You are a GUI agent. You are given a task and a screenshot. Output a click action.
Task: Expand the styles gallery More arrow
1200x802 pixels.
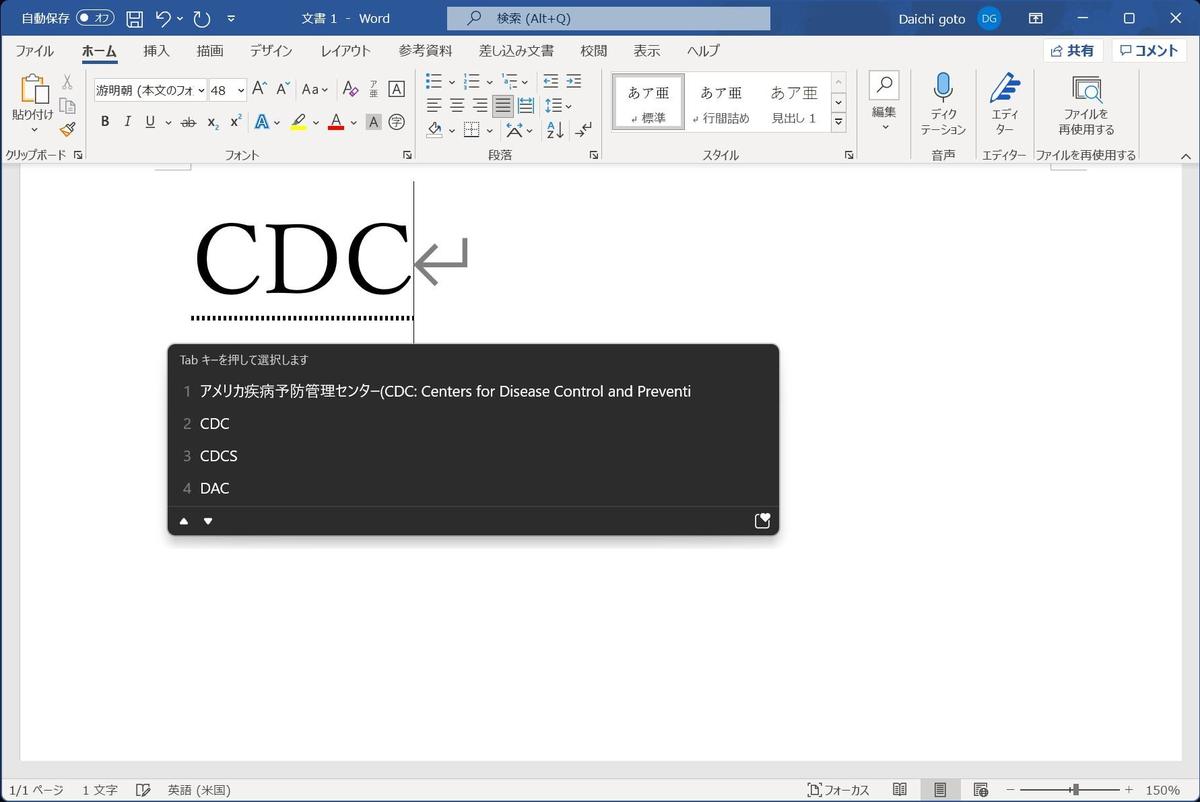click(x=839, y=123)
